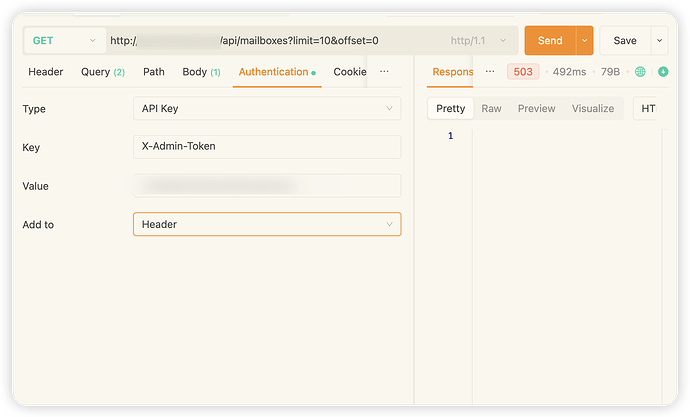
Task: Click the green download response icon
Action: click(663, 72)
